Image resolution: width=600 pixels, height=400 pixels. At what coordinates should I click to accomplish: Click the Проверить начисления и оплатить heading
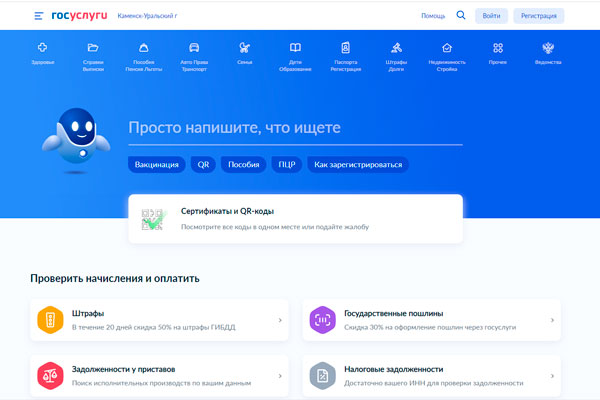[x=115, y=278]
